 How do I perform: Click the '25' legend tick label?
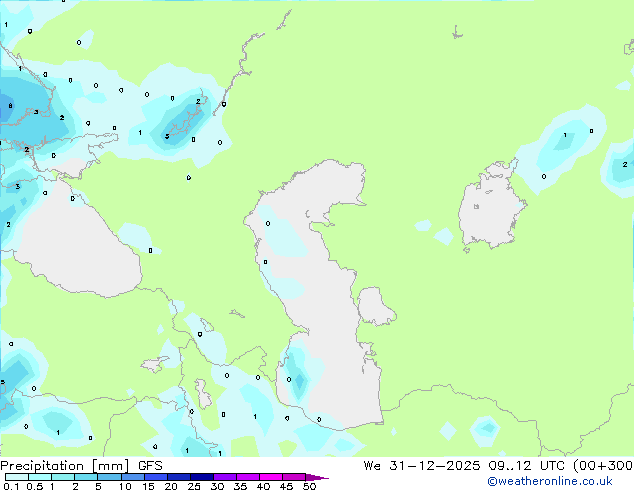coord(194,486)
